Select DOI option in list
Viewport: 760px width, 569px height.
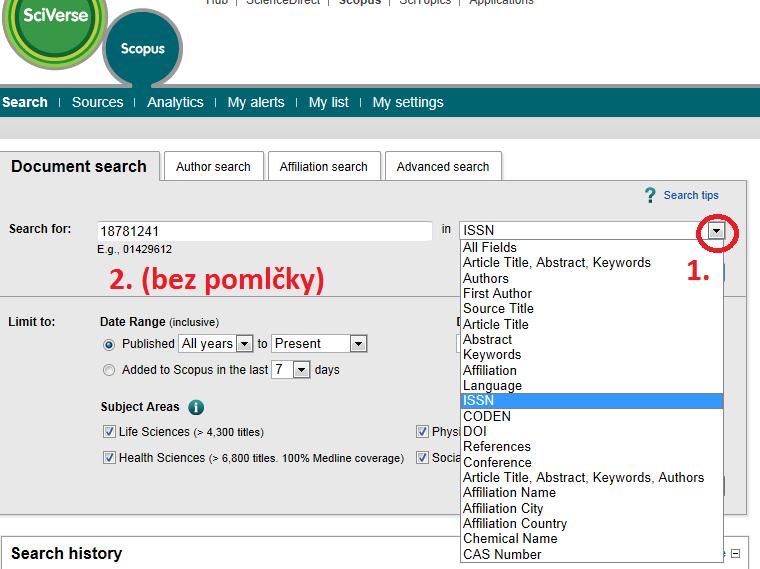591,431
